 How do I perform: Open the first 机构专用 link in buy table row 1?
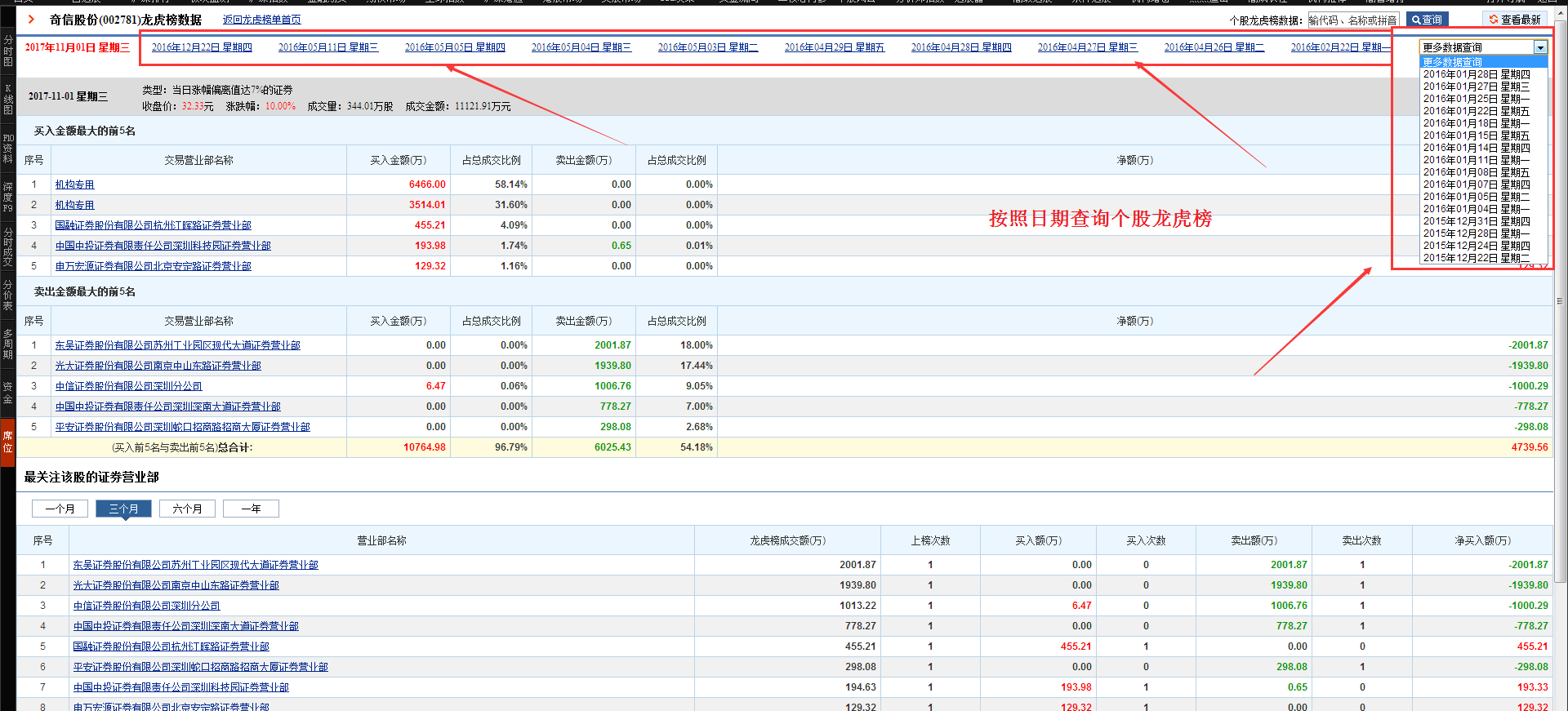click(74, 184)
